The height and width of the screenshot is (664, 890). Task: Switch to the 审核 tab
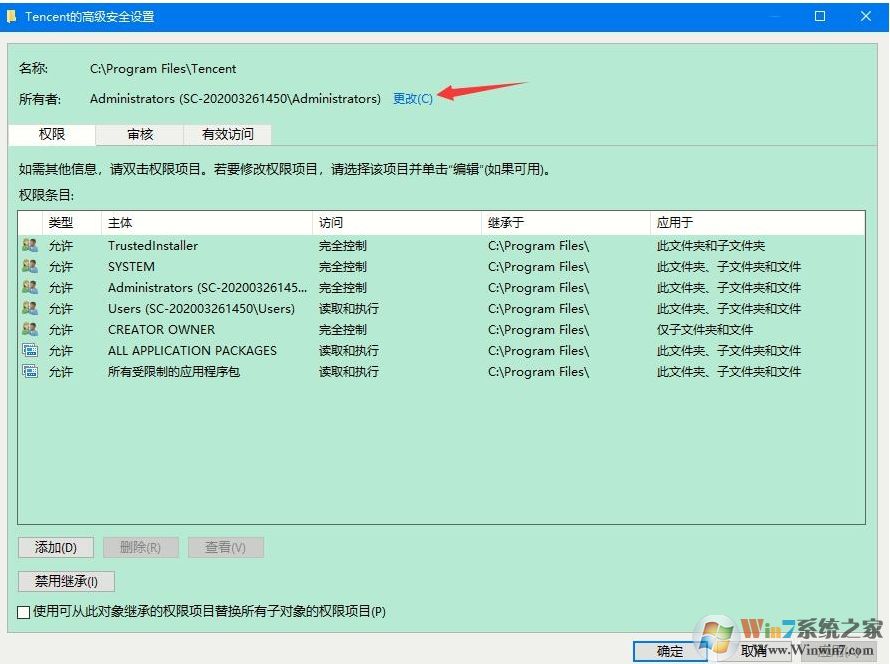139,134
